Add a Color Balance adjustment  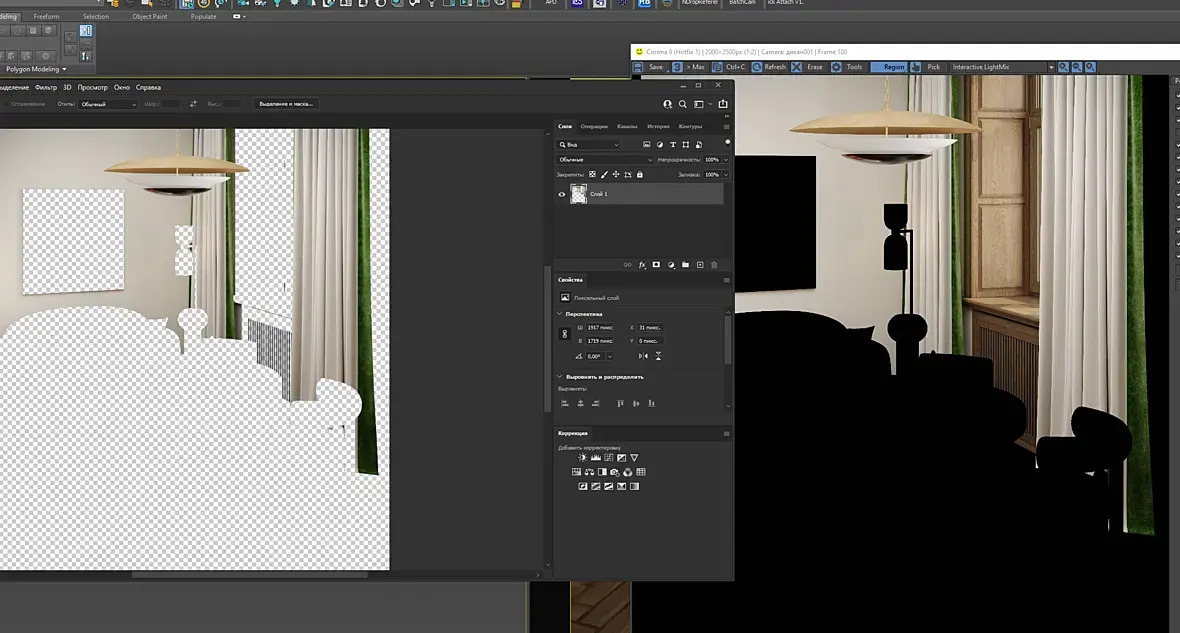point(589,472)
